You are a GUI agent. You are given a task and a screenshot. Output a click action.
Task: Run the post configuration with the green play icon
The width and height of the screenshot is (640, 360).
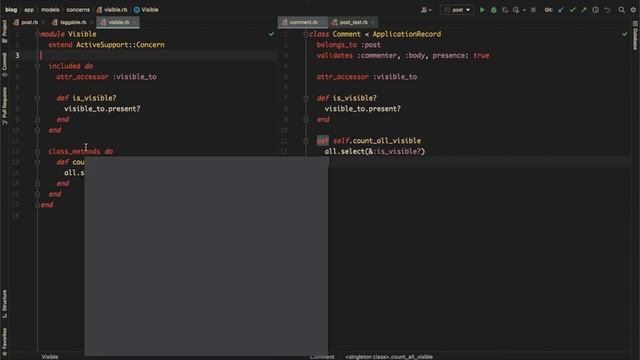coord(482,10)
